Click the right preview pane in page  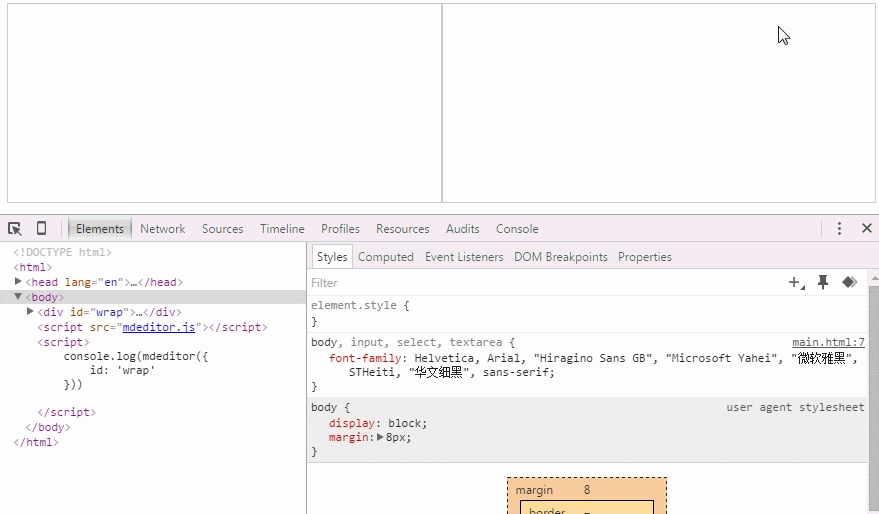pyautogui.click(x=659, y=103)
